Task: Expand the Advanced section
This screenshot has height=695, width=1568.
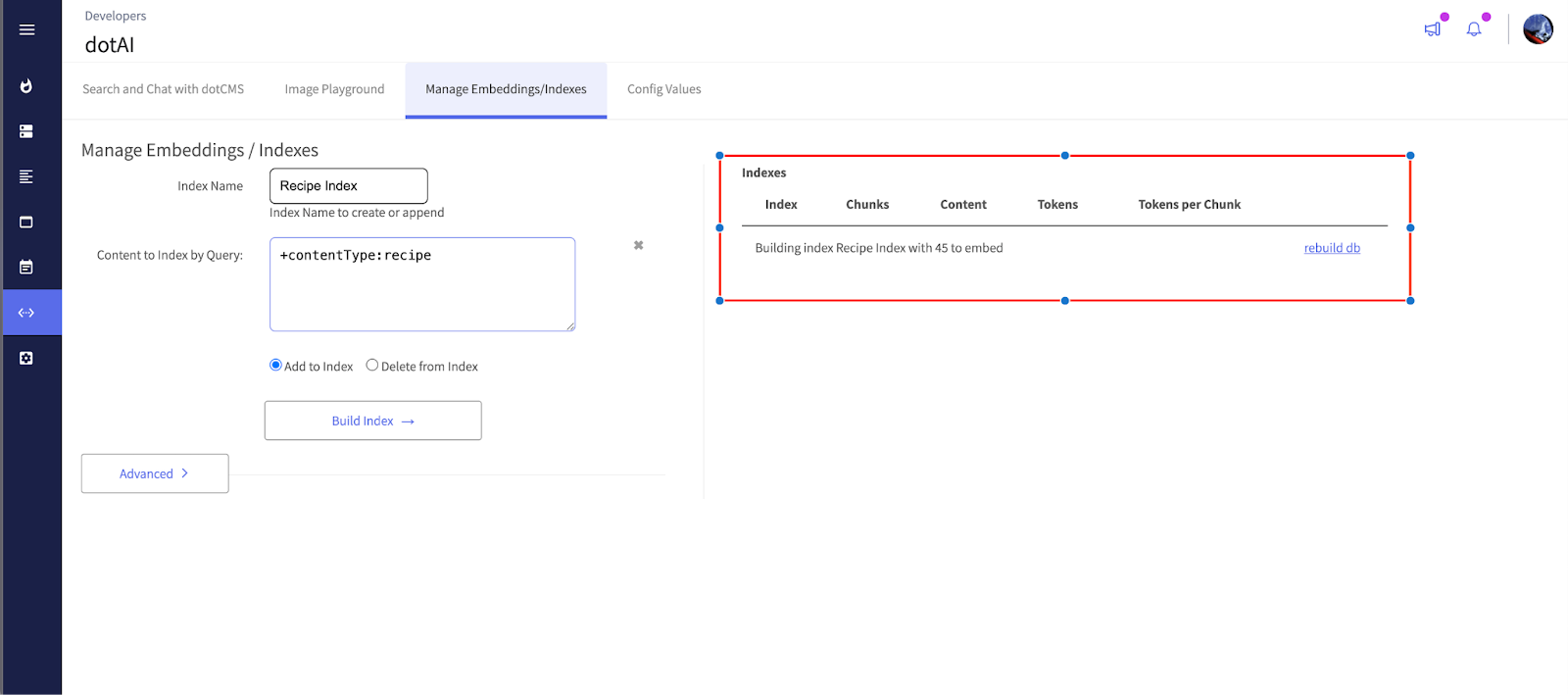Action: pos(155,473)
